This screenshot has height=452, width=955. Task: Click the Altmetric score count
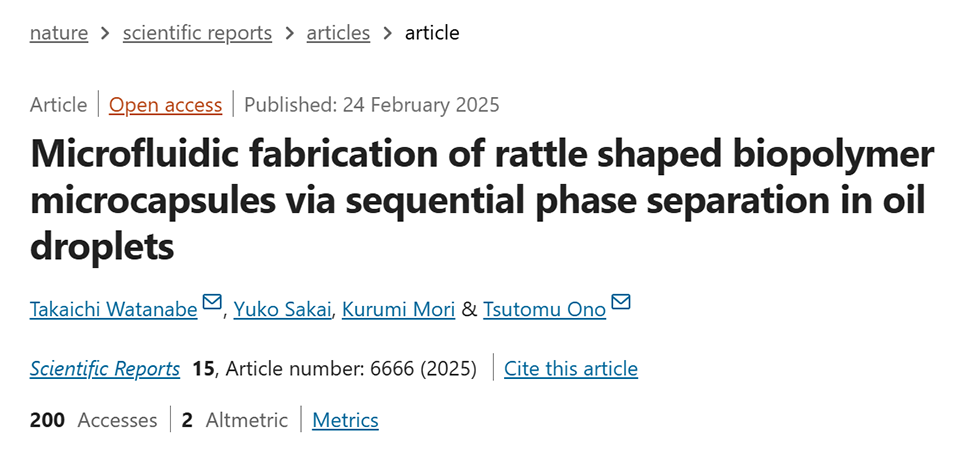click(x=187, y=420)
